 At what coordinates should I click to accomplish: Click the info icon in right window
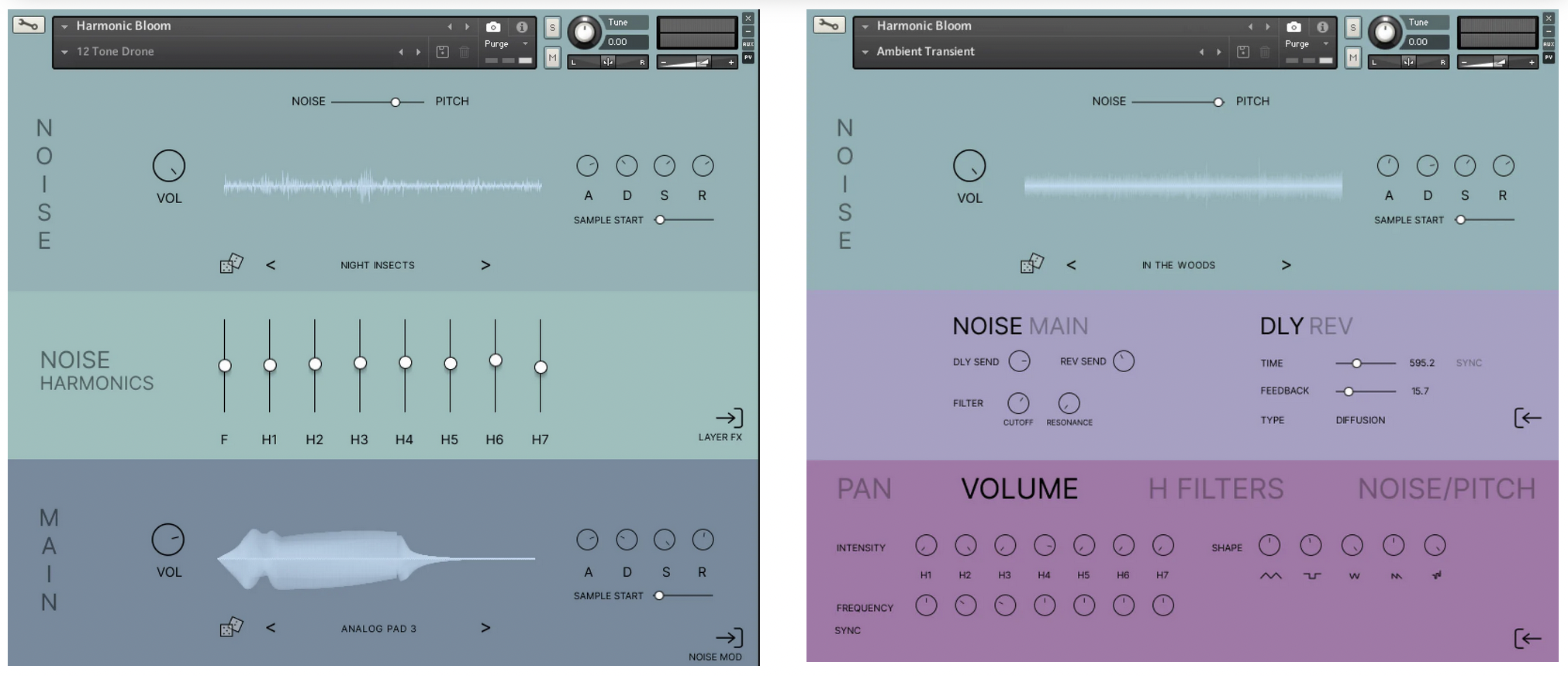click(1321, 26)
